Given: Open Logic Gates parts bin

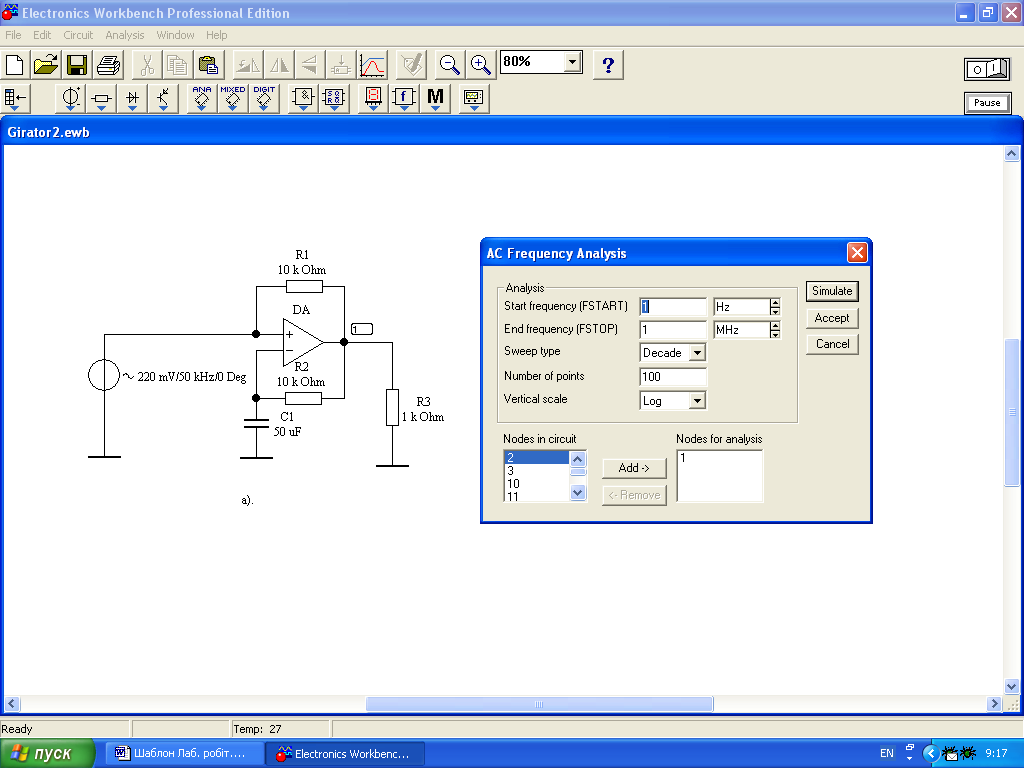Looking at the screenshot, I should (x=303, y=99).
